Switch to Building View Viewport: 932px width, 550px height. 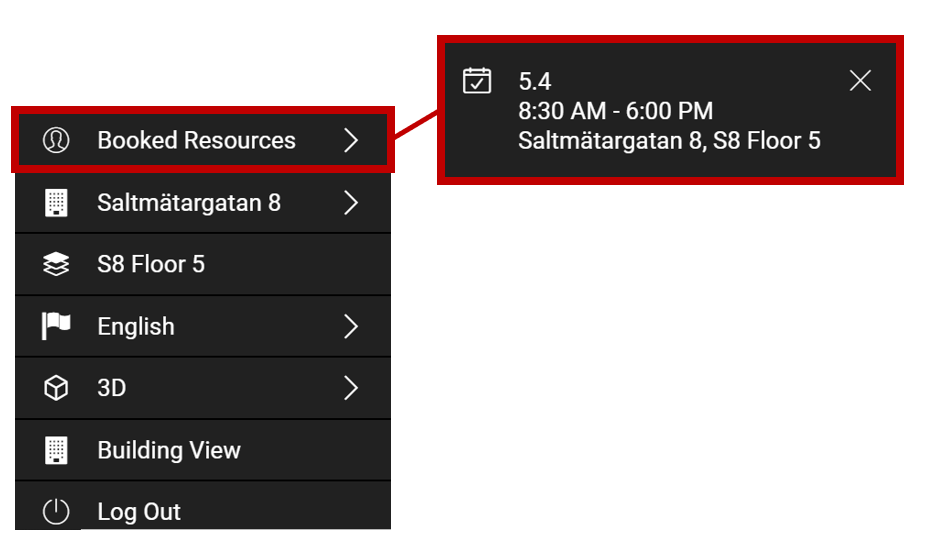pos(203,450)
